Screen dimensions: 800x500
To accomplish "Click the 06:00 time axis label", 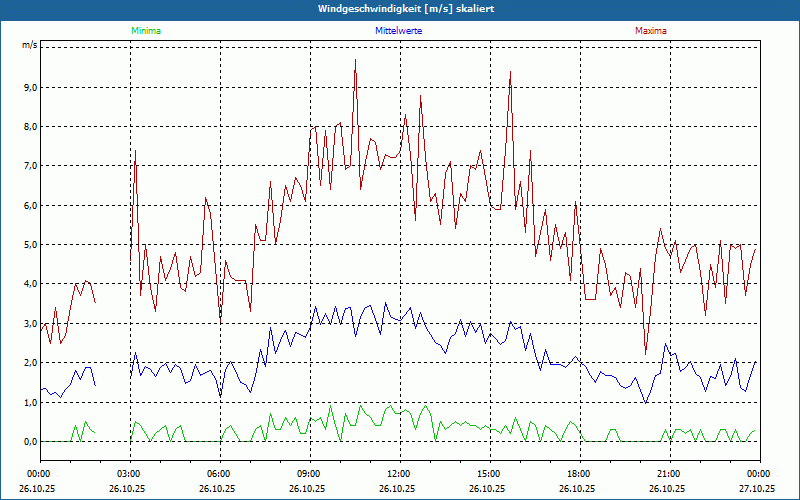I will pyautogui.click(x=220, y=474).
